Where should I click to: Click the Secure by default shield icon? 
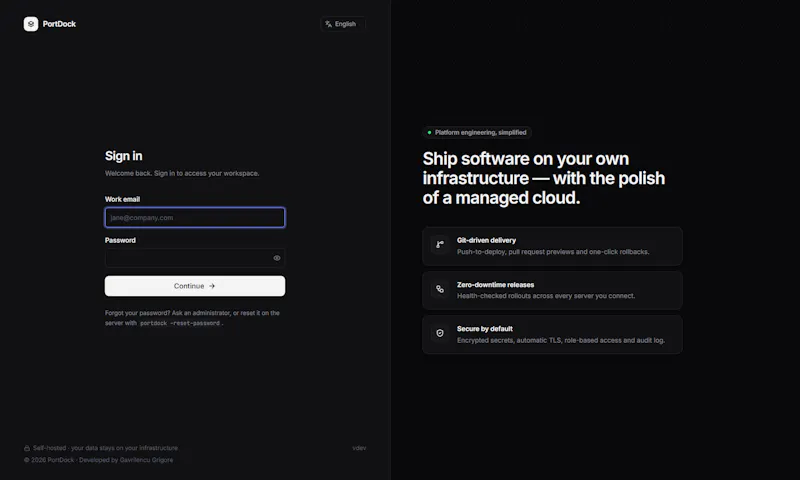click(440, 333)
